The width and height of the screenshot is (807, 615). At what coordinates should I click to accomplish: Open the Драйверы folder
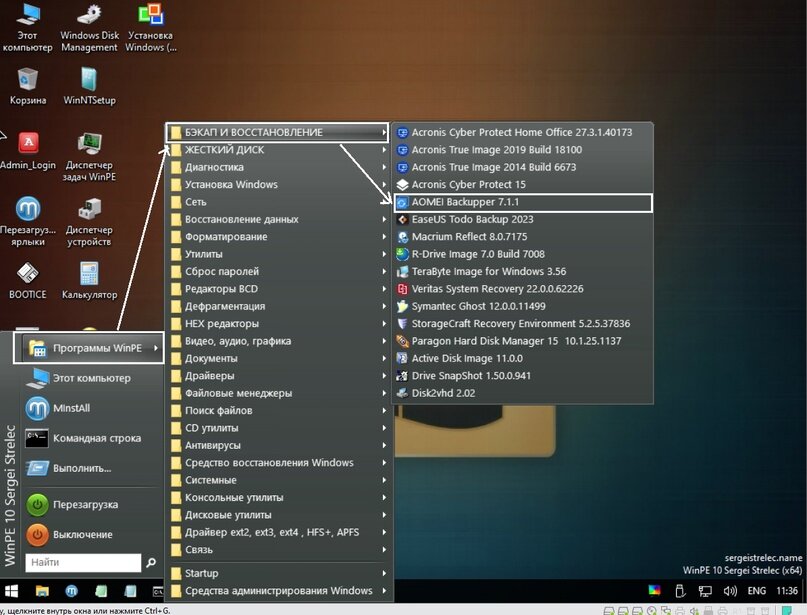point(278,376)
